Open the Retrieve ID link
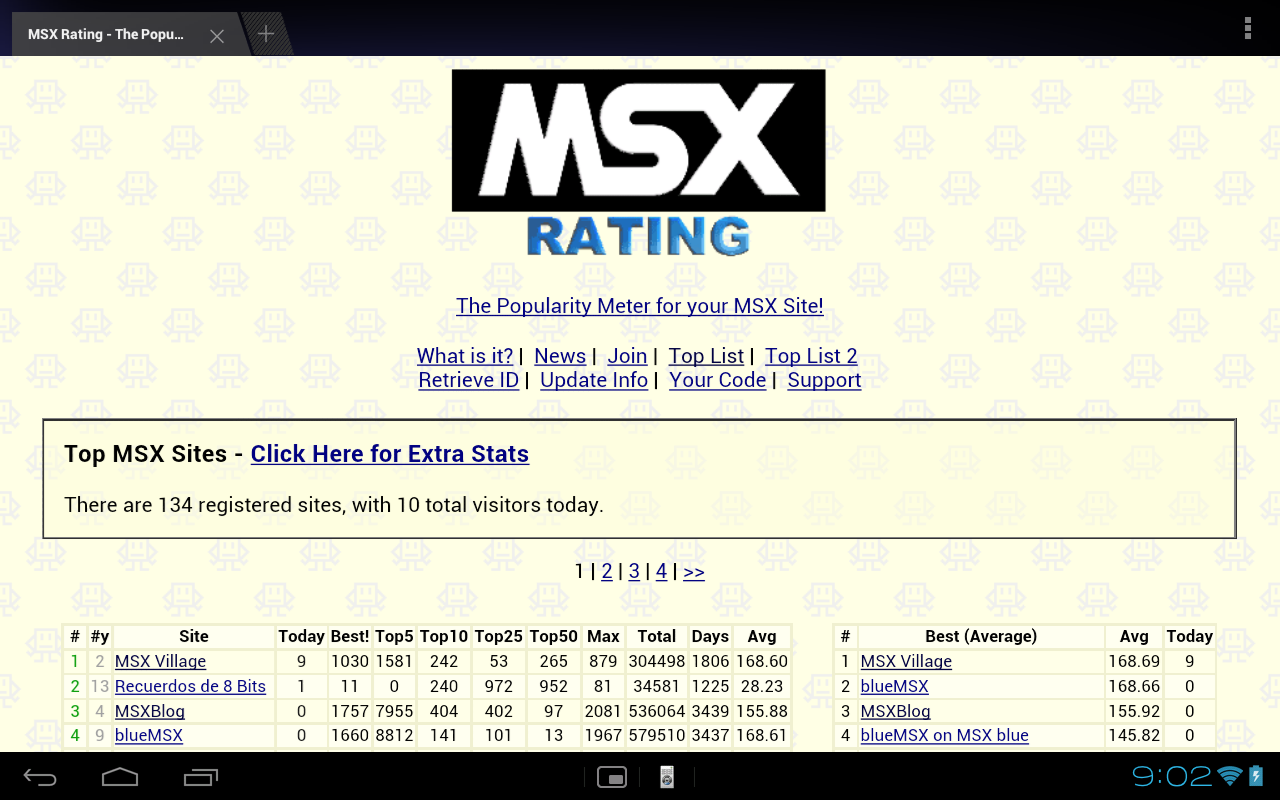The height and width of the screenshot is (800, 1280). point(469,380)
